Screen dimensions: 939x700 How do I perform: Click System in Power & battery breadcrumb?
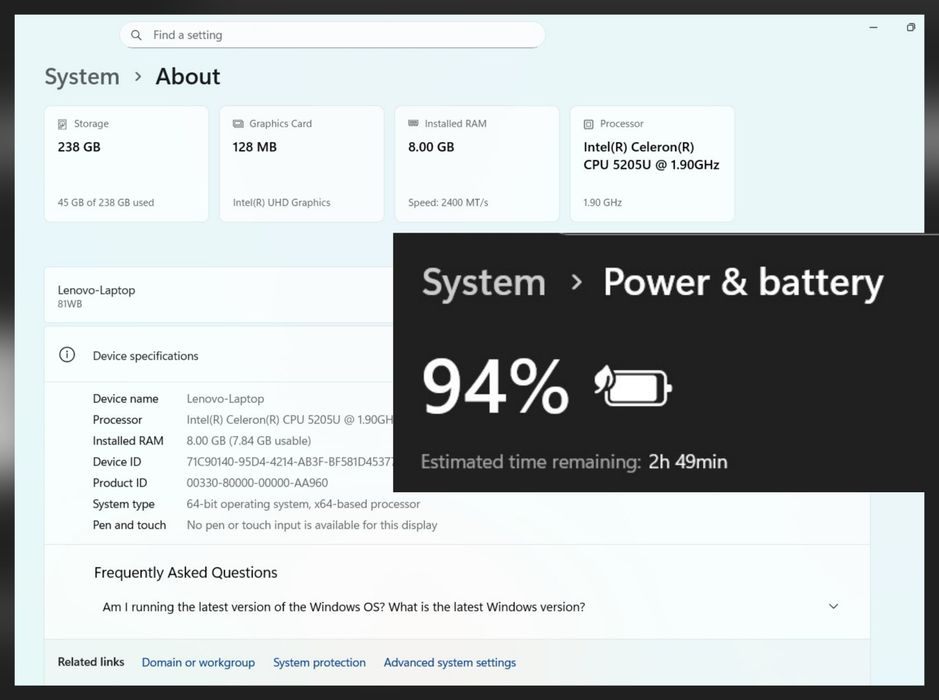tap(484, 283)
